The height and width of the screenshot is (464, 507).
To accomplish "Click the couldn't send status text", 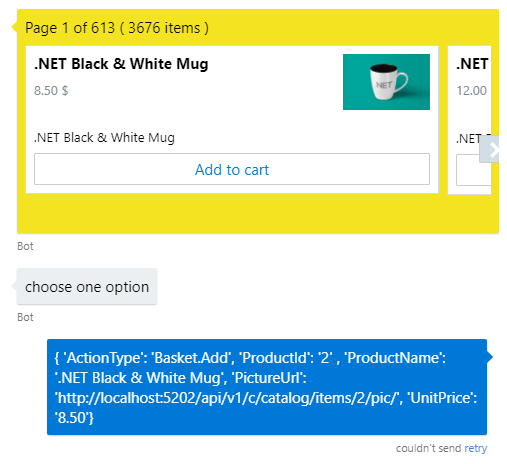I will (x=428, y=448).
